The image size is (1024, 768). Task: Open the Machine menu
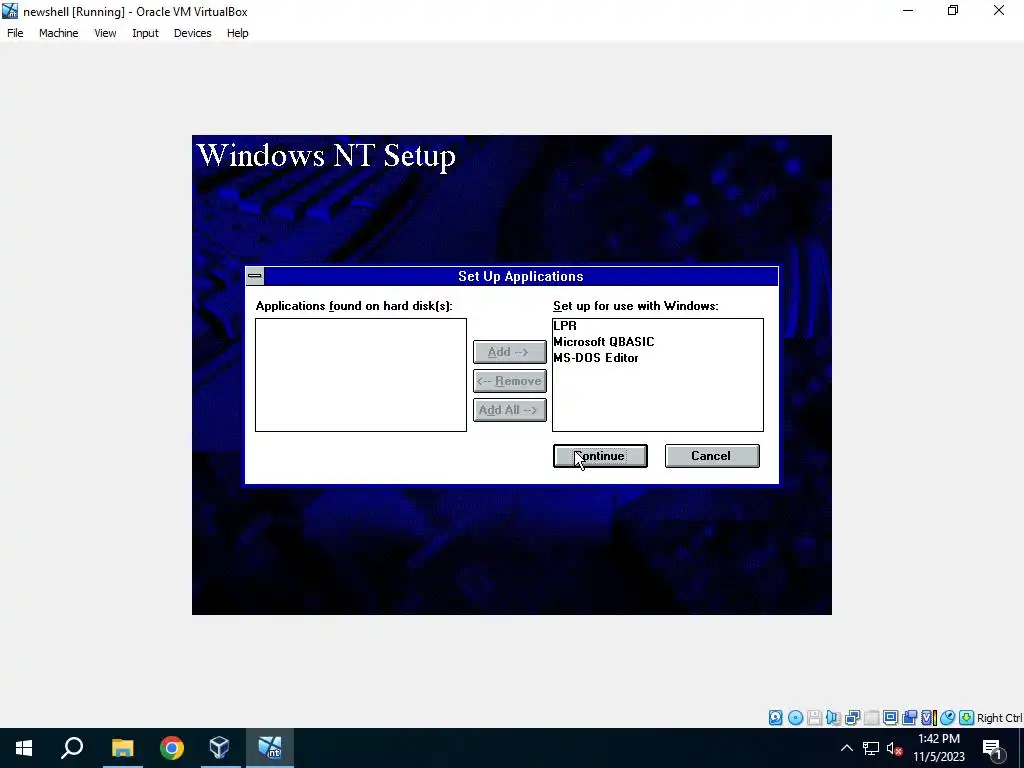59,33
